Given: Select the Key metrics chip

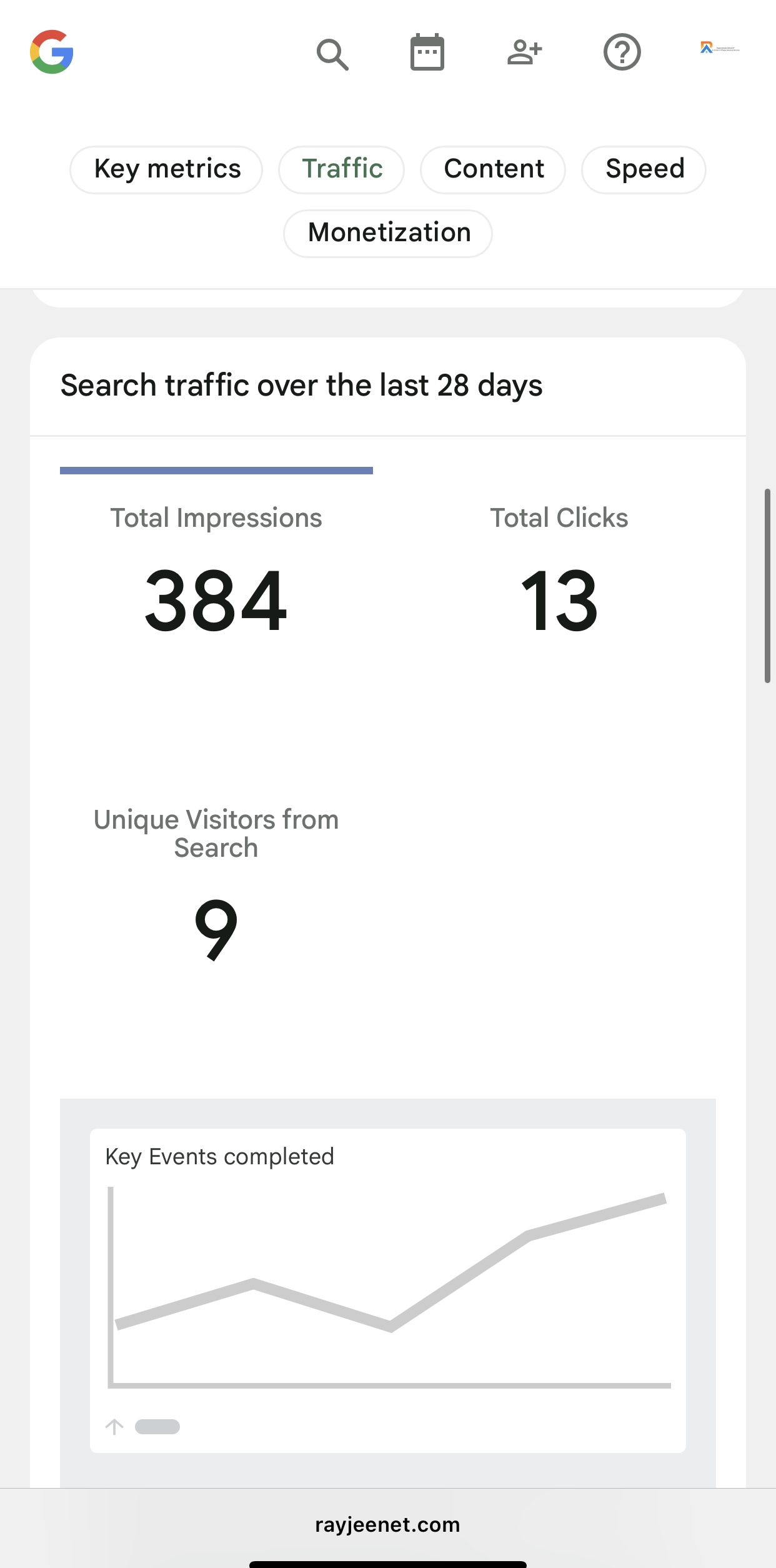Looking at the screenshot, I should (x=166, y=169).
